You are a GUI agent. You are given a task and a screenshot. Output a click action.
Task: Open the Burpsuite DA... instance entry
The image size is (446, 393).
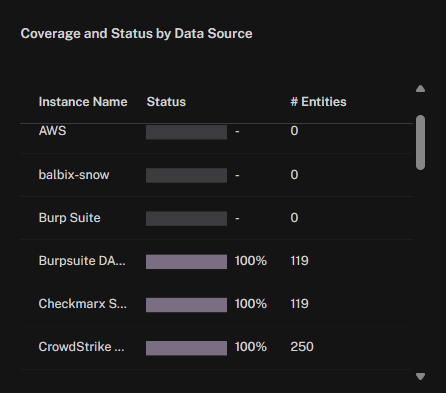pyautogui.click(x=82, y=261)
